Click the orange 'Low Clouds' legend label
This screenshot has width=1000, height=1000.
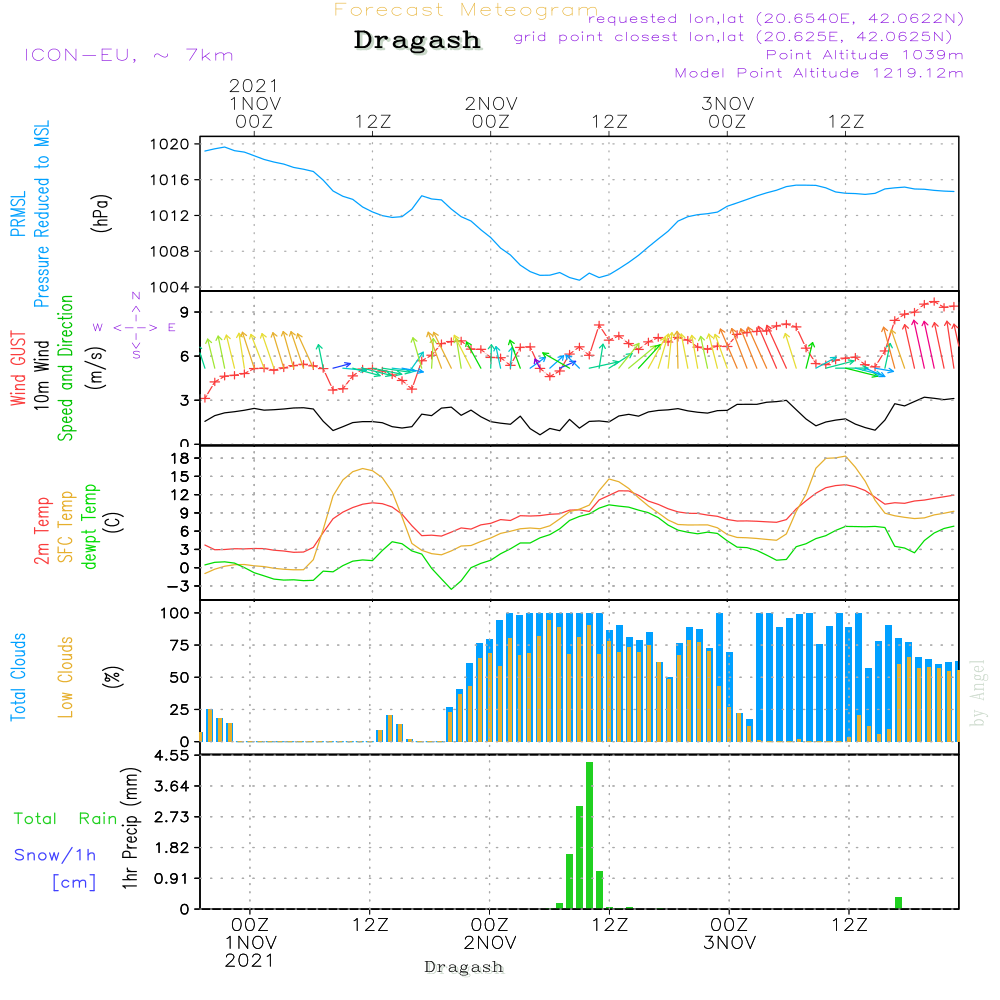tap(66, 677)
